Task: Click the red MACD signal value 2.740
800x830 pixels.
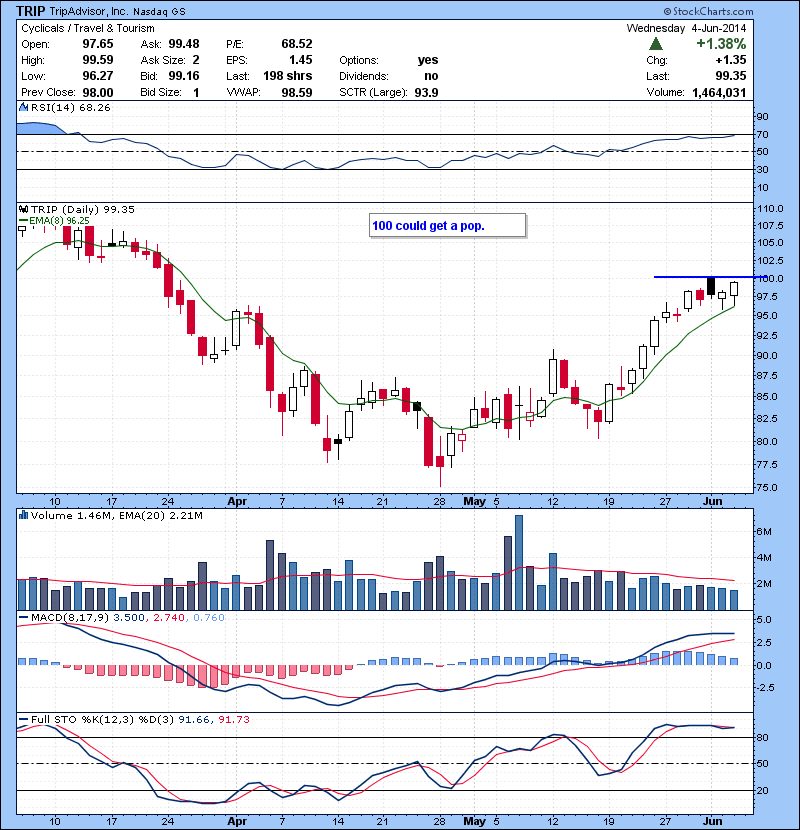Action: coord(169,618)
